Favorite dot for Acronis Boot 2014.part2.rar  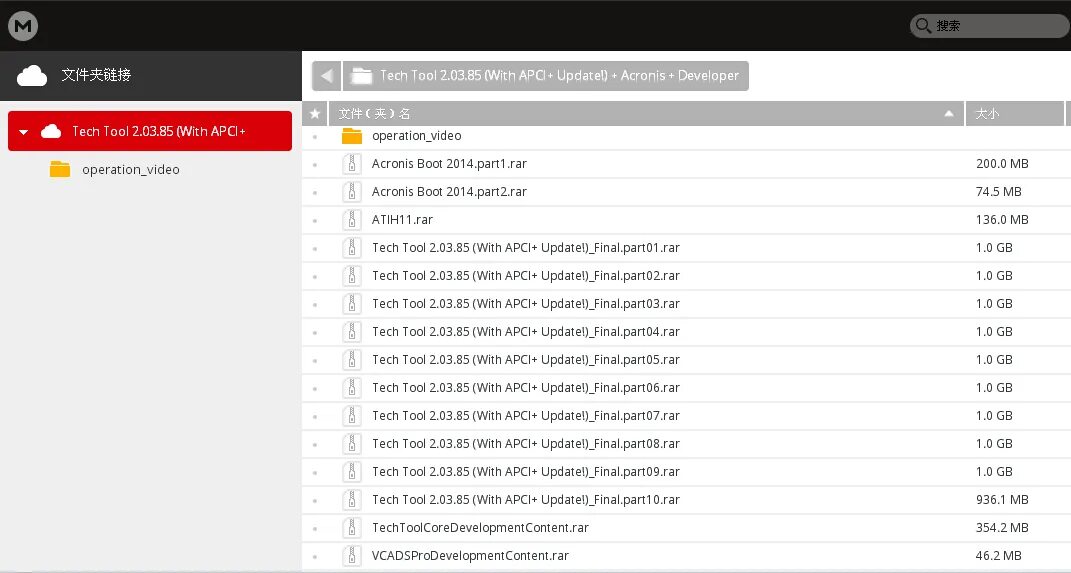[315, 193]
